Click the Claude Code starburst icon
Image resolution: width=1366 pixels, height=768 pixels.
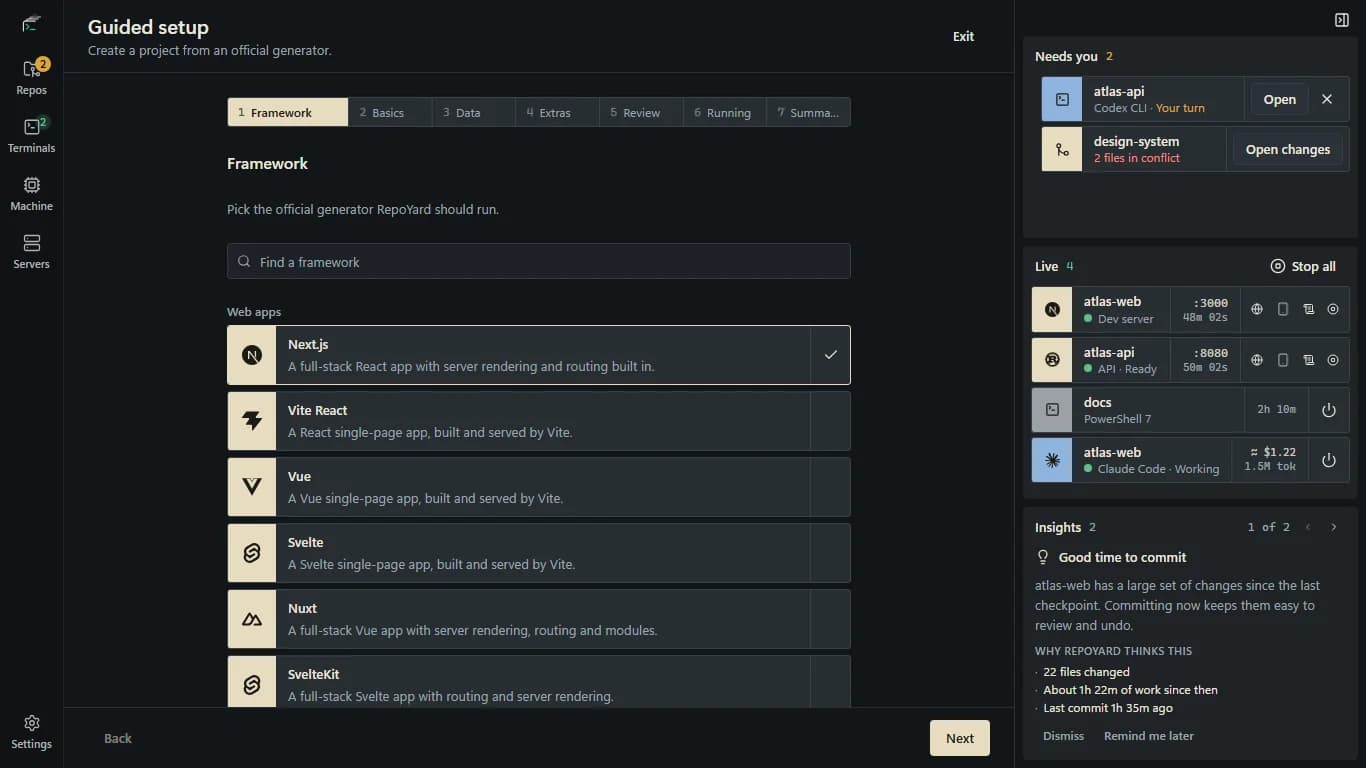click(1052, 460)
